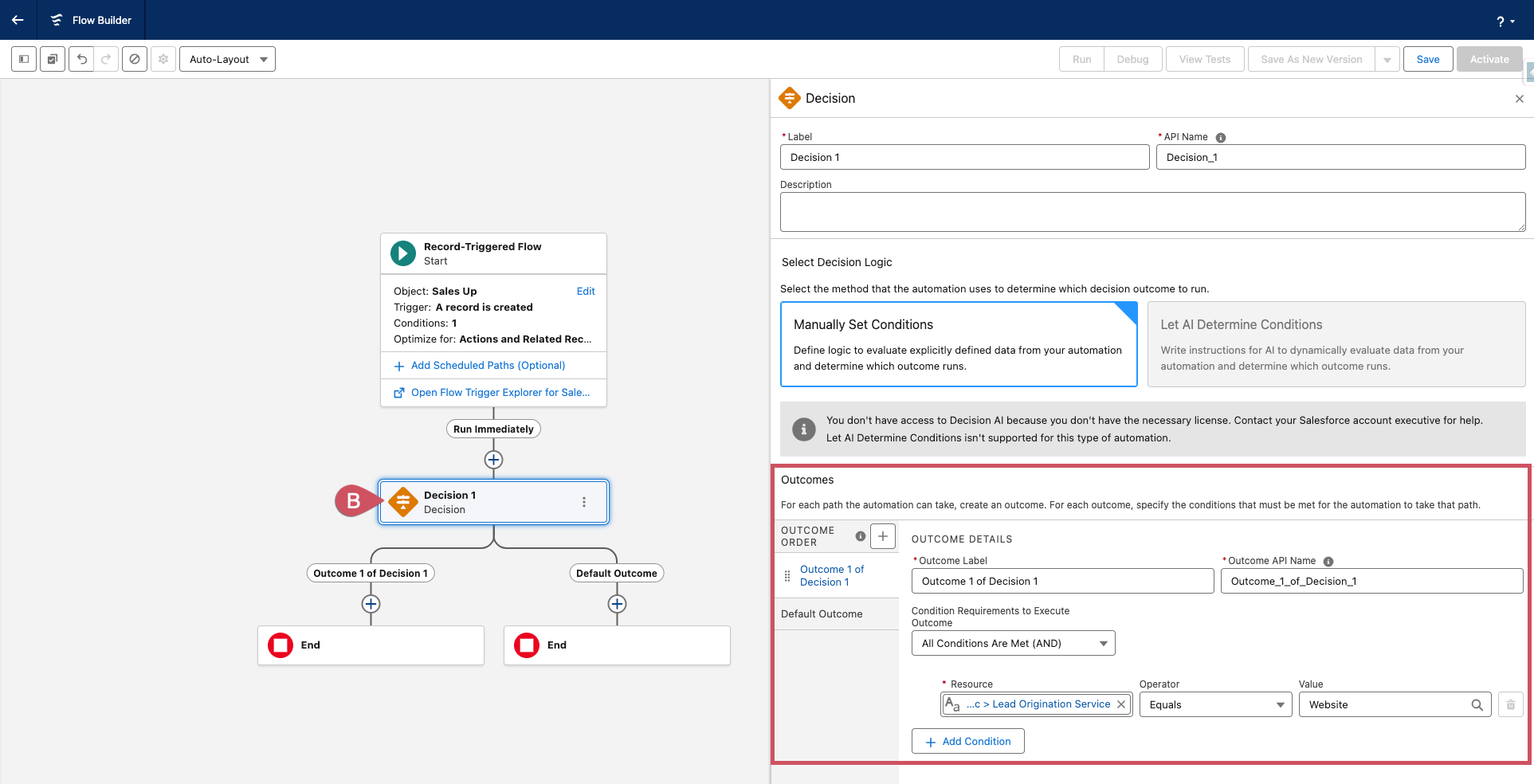Redo the last change
Image resolution: width=1534 pixels, height=784 pixels.
[x=106, y=59]
